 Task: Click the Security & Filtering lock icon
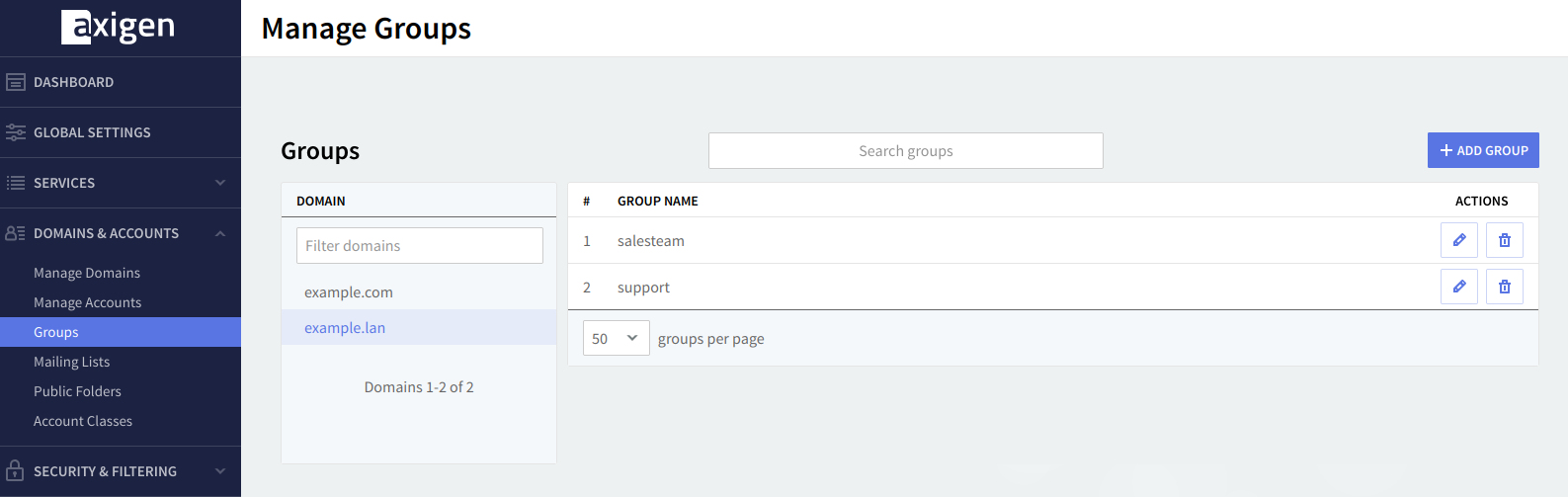15,471
